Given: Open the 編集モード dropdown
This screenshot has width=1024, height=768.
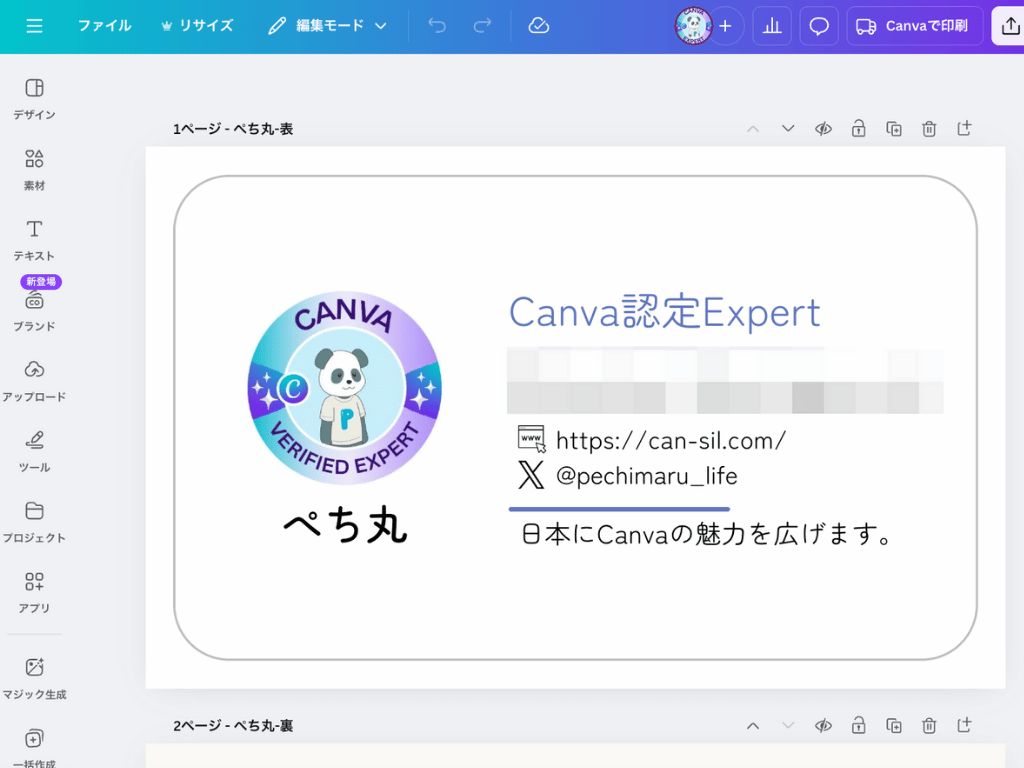Looking at the screenshot, I should point(327,26).
